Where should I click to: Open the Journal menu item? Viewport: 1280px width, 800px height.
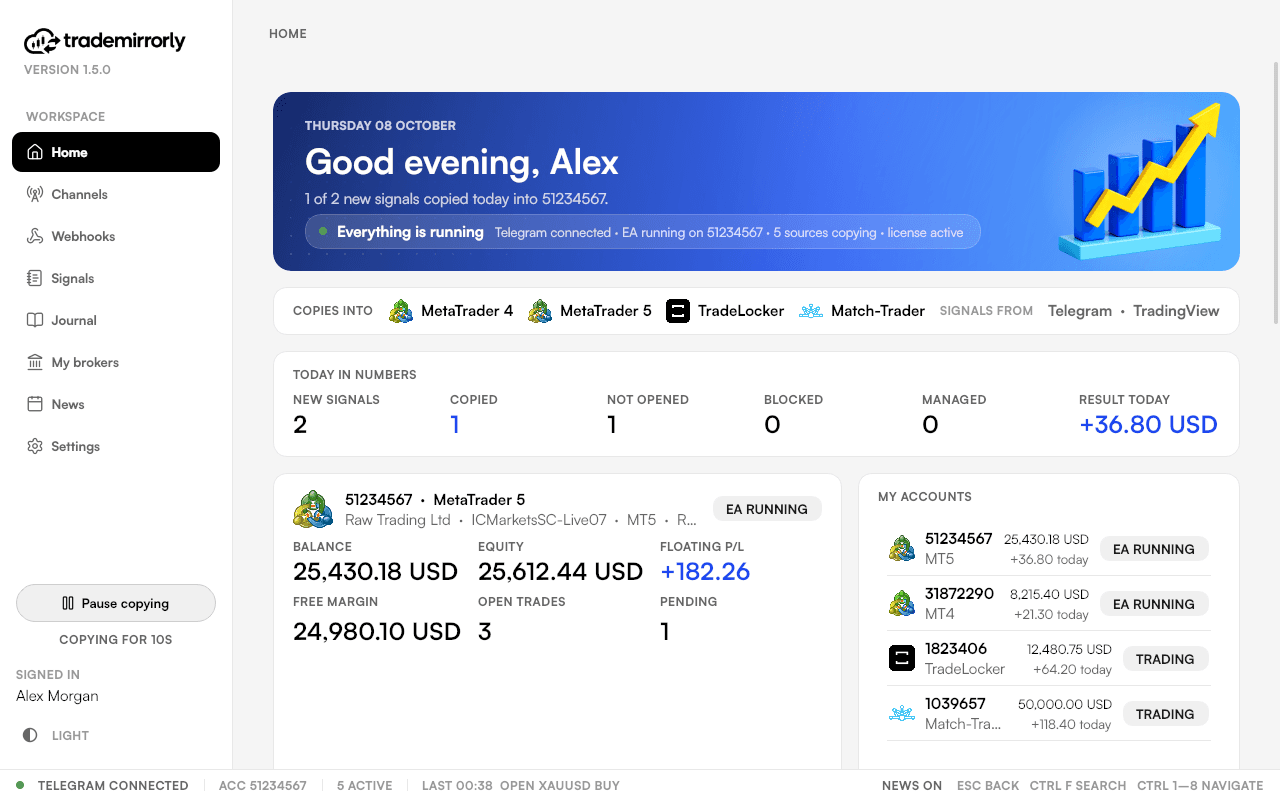(116, 320)
